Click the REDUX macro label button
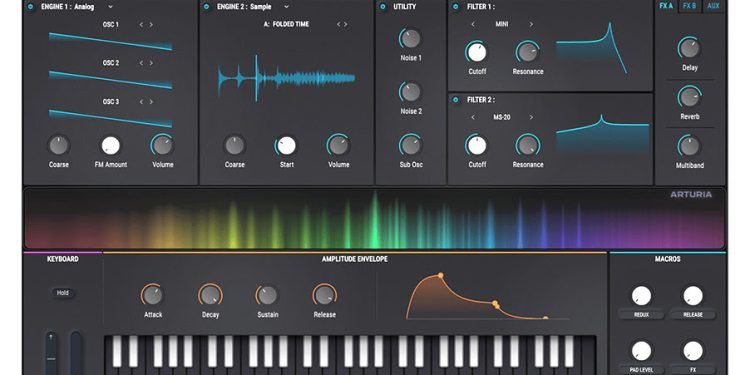Image resolution: width=750 pixels, height=375 pixels. [641, 315]
